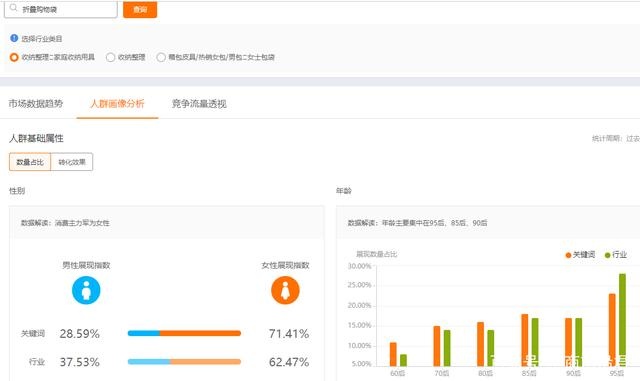
Task: Select 箱包皮具/热销女包/男包 radio option
Action: pyautogui.click(x=161, y=57)
